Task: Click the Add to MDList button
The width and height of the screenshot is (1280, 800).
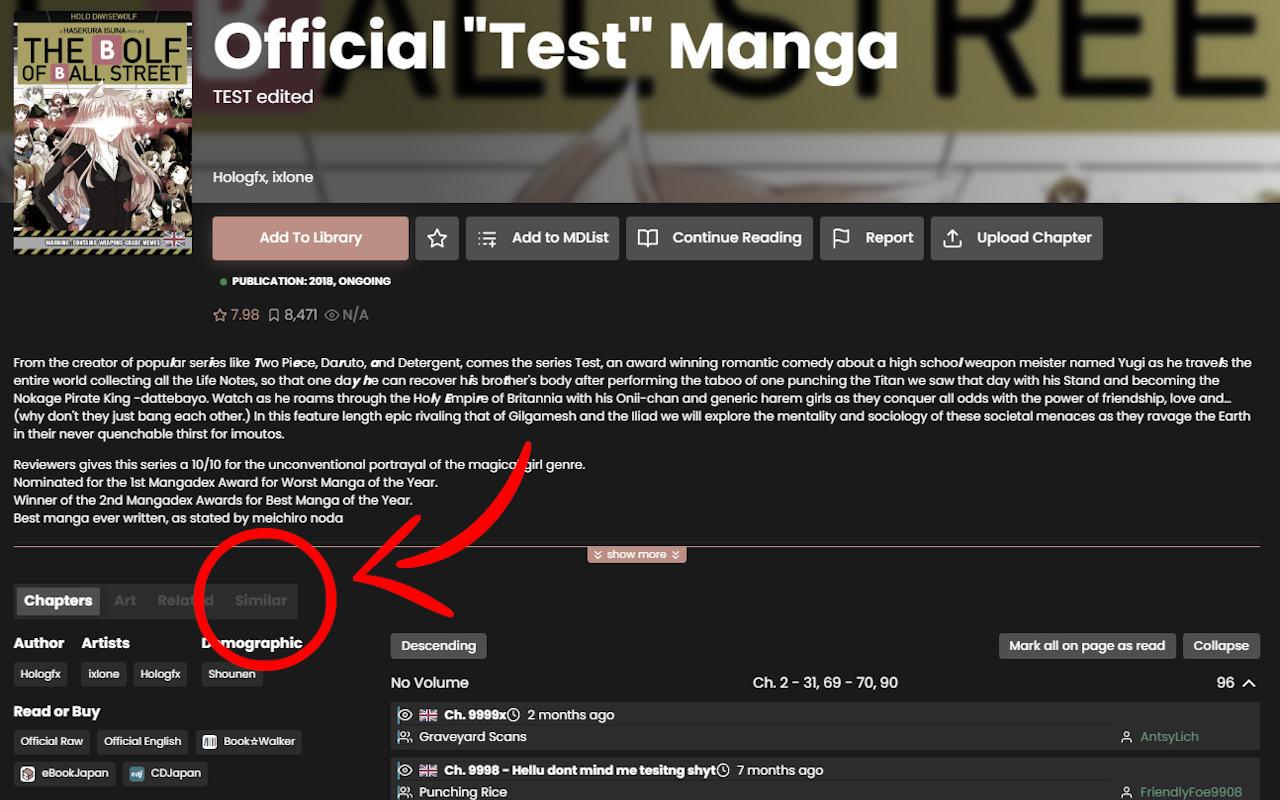Action: [x=543, y=238]
